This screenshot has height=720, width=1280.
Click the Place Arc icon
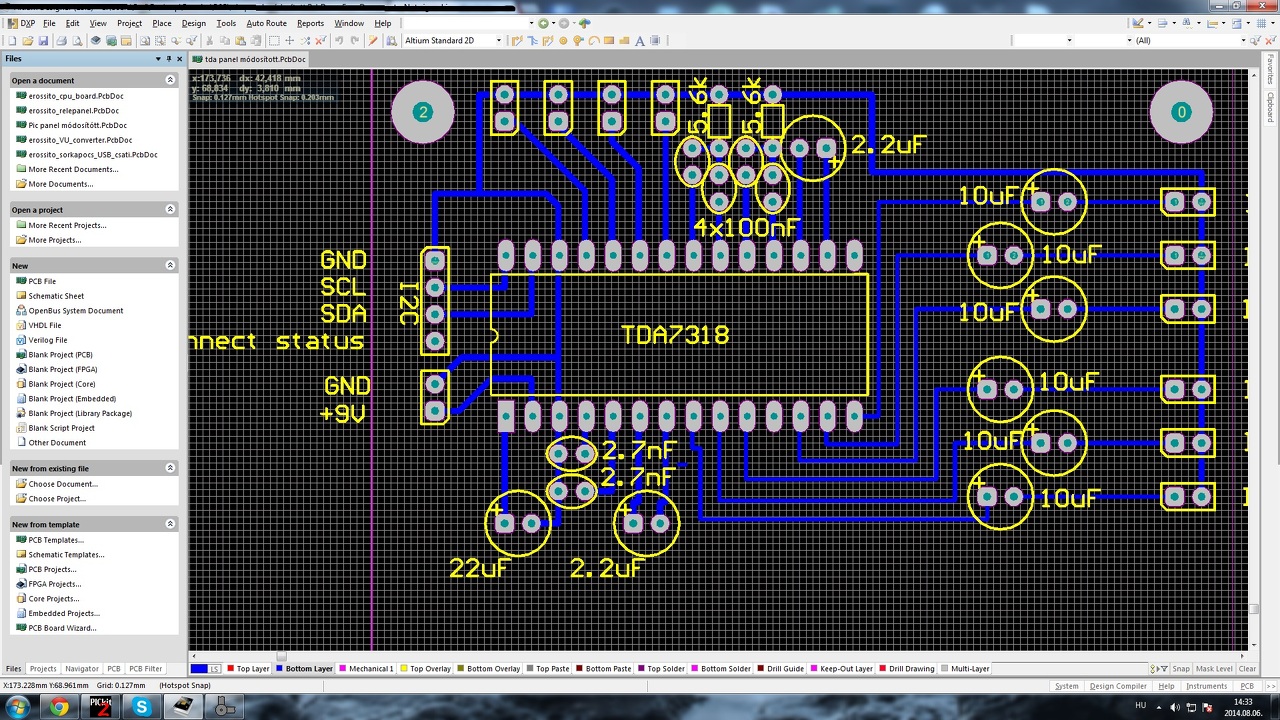click(594, 40)
